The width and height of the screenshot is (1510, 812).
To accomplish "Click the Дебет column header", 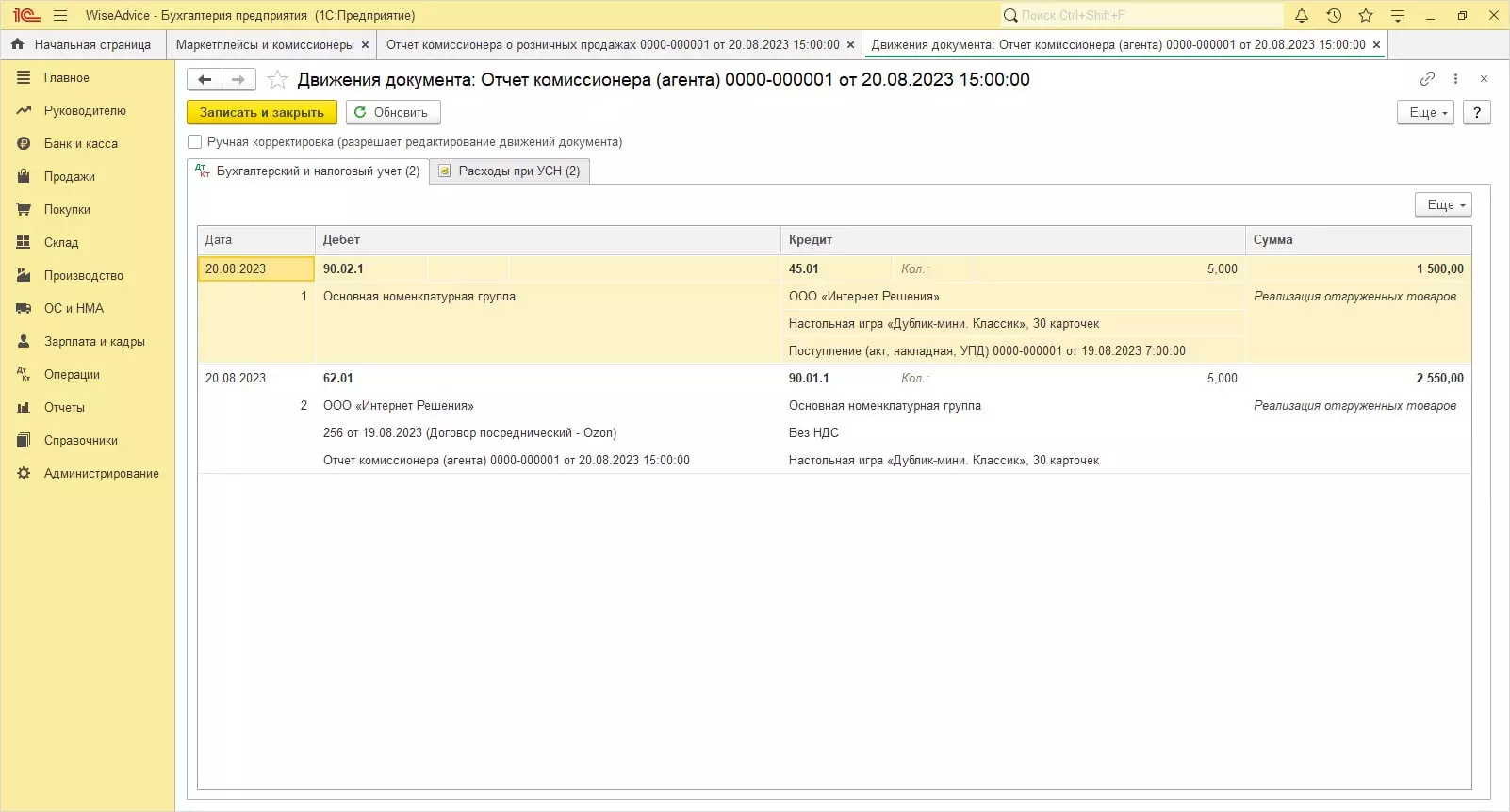I will coord(548,240).
